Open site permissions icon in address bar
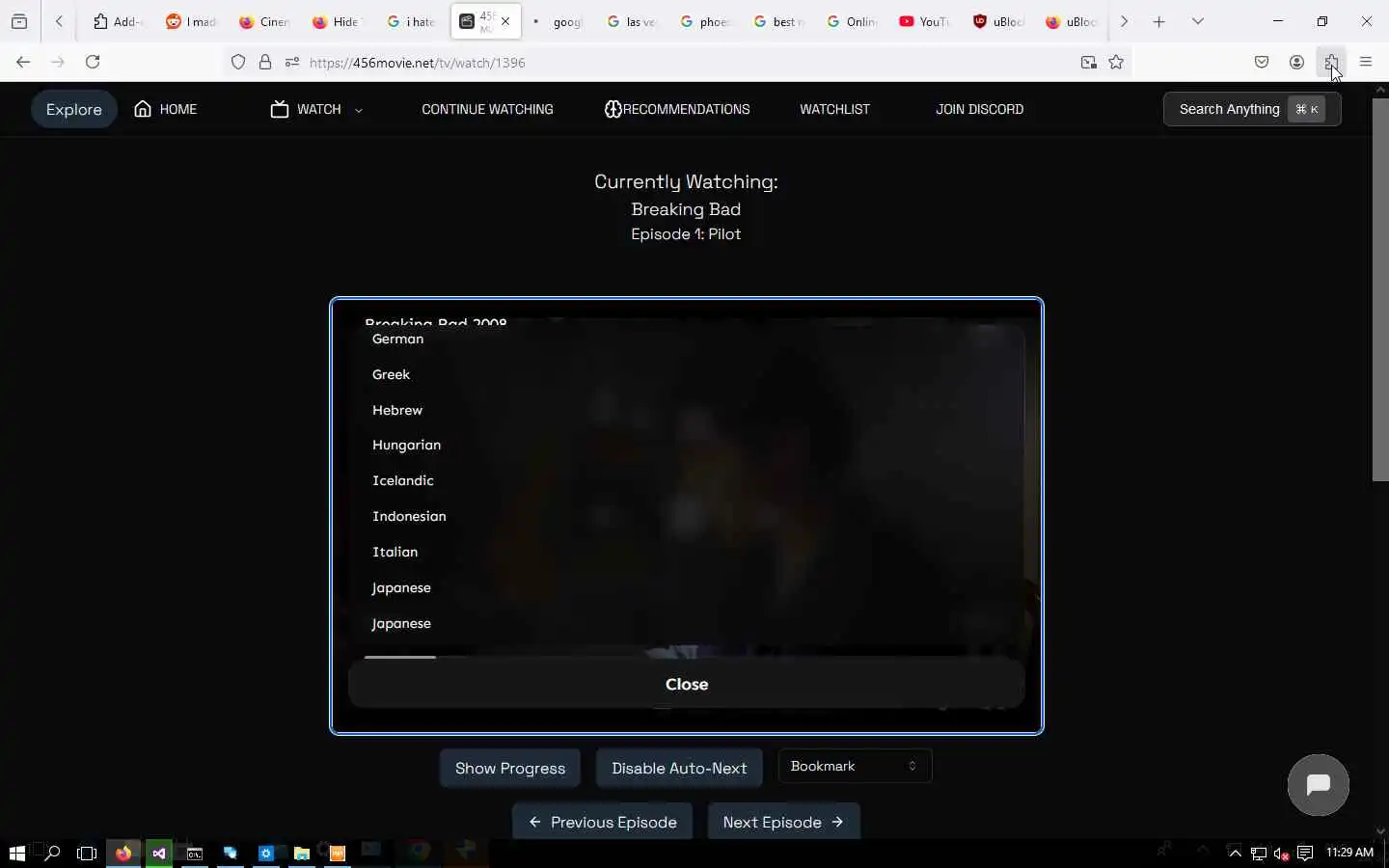Viewport: 1389px width, 868px height. [x=292, y=63]
